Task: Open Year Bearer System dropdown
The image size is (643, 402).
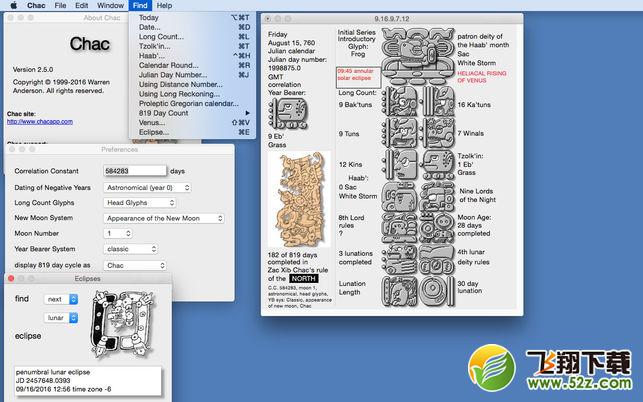Action: pos(130,249)
